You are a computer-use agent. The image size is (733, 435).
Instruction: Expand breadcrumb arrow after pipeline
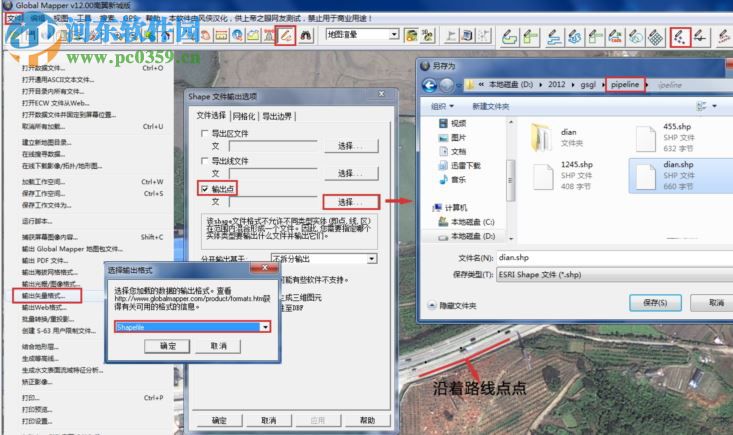coord(647,85)
